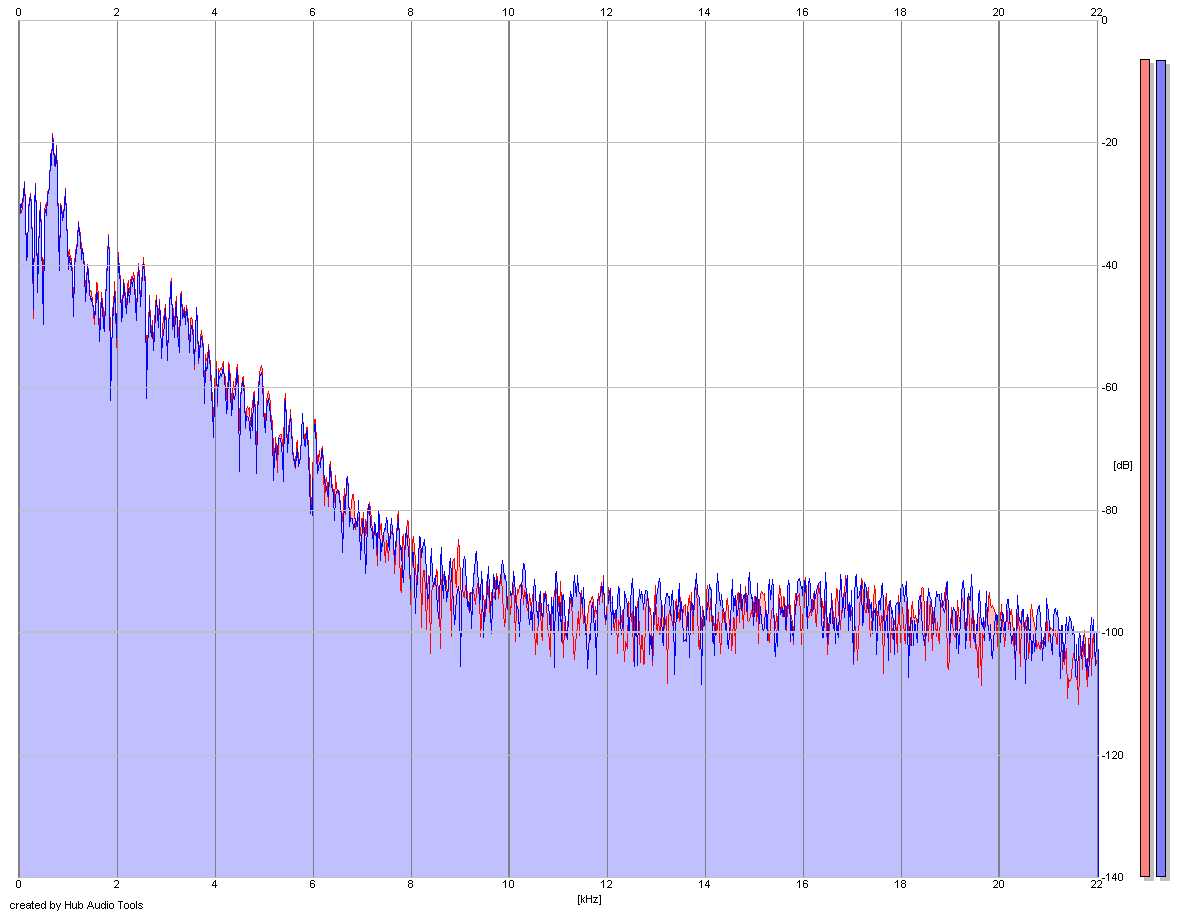This screenshot has height=917, width=1180.
Task: Click the -140 dB scale label
Action: click(x=1113, y=877)
